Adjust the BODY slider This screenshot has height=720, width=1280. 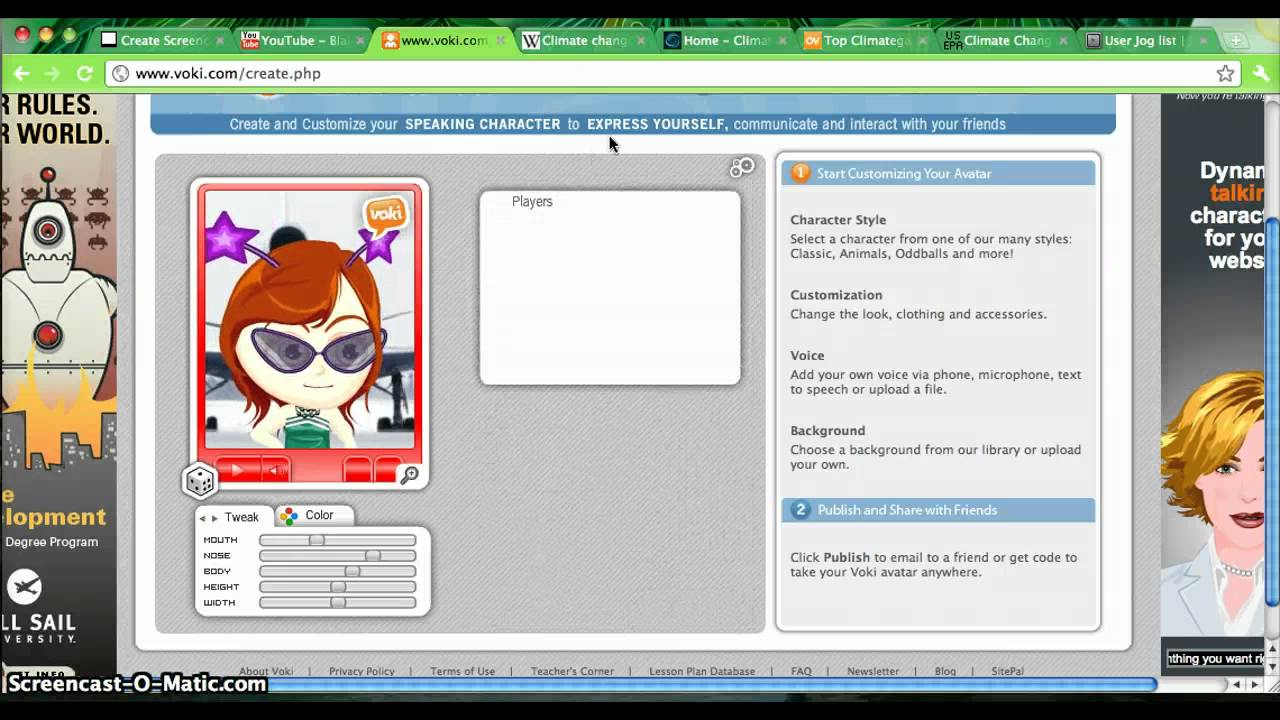pyautogui.click(x=337, y=572)
